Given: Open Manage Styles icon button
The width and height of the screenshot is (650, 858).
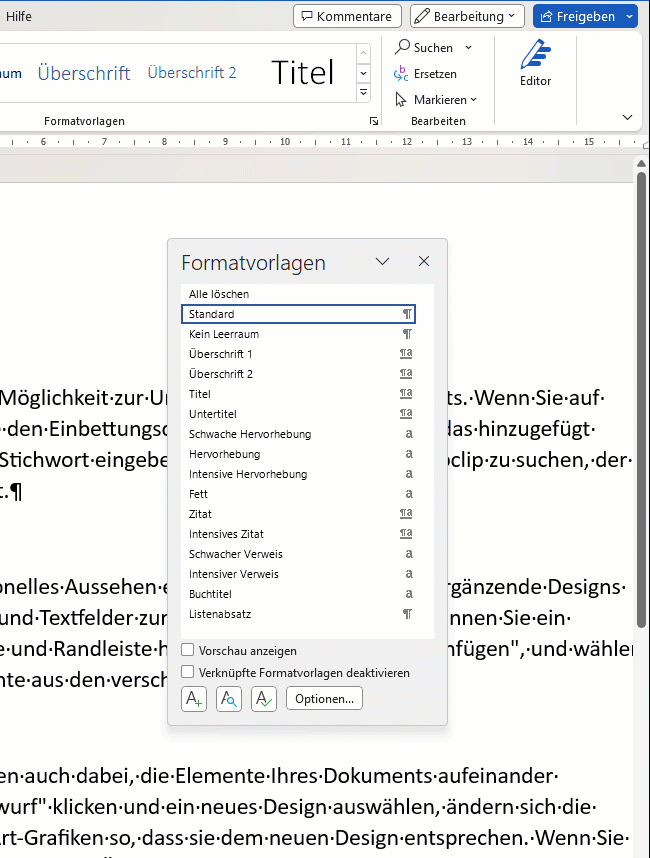Looking at the screenshot, I should coord(264,699).
